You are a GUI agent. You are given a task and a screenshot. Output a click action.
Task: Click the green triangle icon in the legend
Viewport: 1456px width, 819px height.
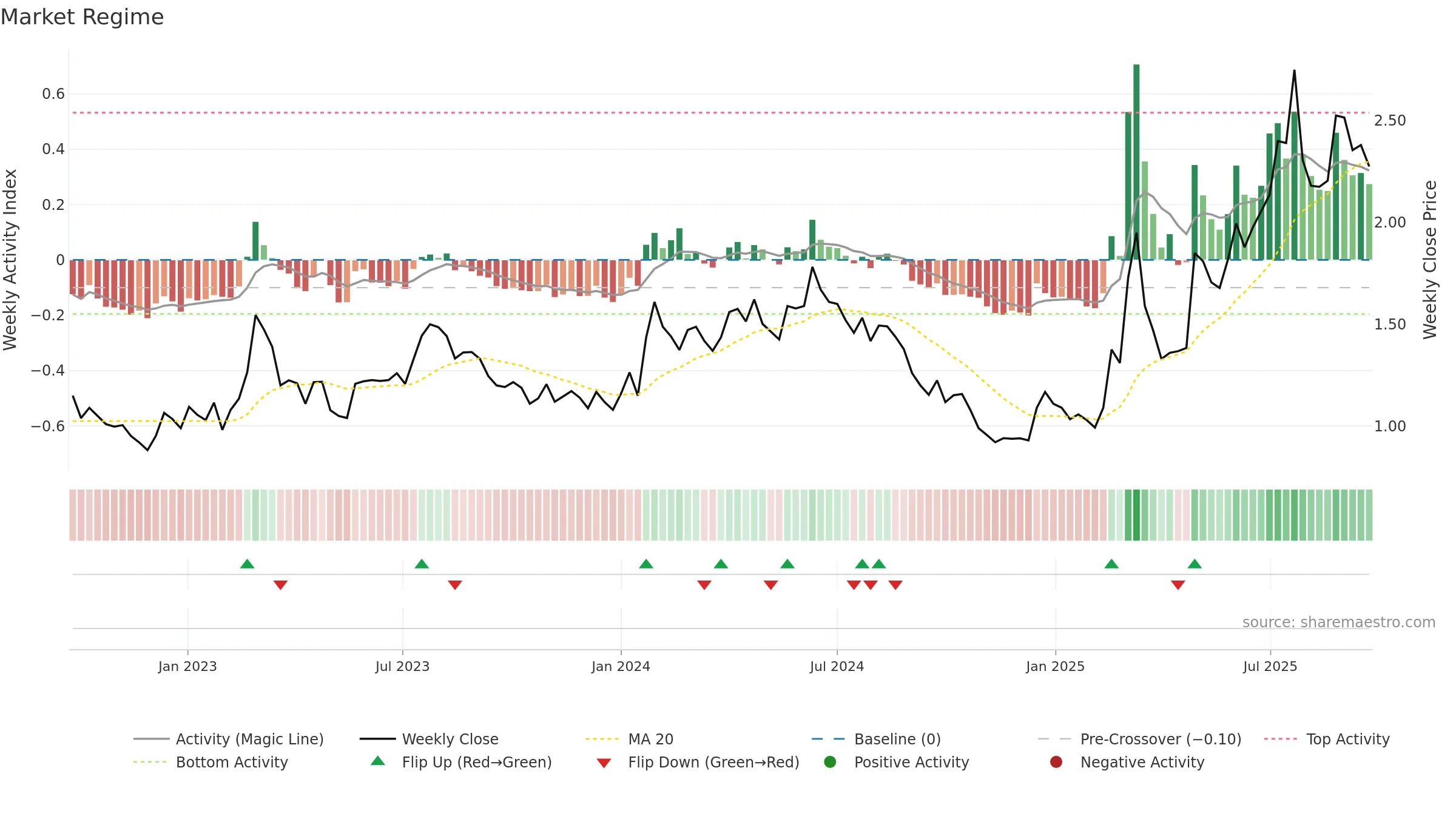point(378,761)
